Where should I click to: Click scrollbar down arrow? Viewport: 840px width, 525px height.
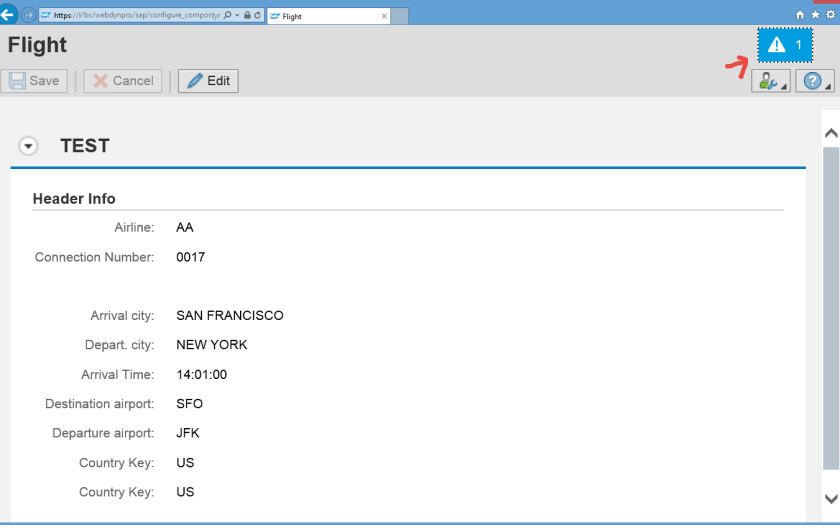pyautogui.click(x=831, y=499)
